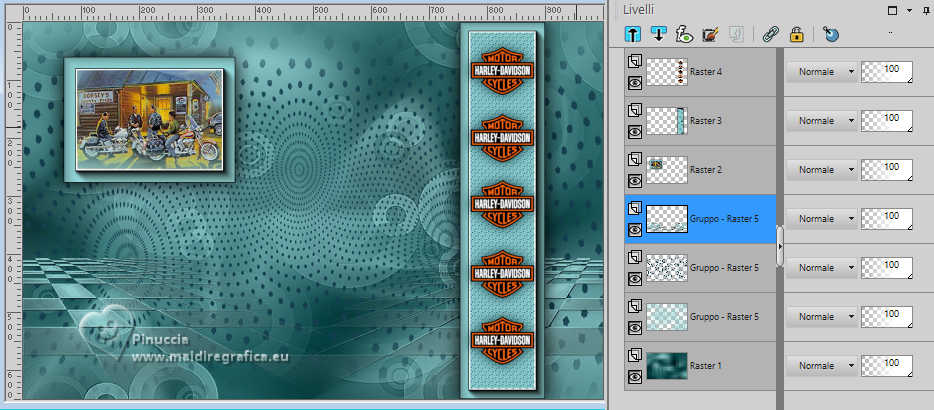Click the dark teal Raster 1 layer thumbnail
The image size is (934, 410).
(667, 365)
